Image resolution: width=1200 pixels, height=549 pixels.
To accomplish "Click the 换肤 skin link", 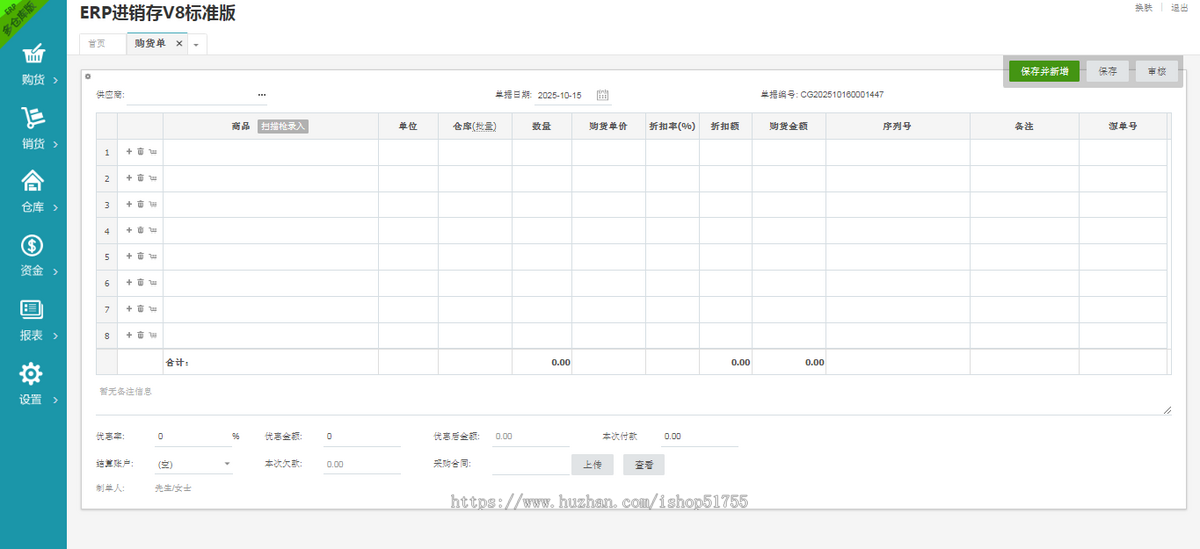I will pyautogui.click(x=1143, y=8).
